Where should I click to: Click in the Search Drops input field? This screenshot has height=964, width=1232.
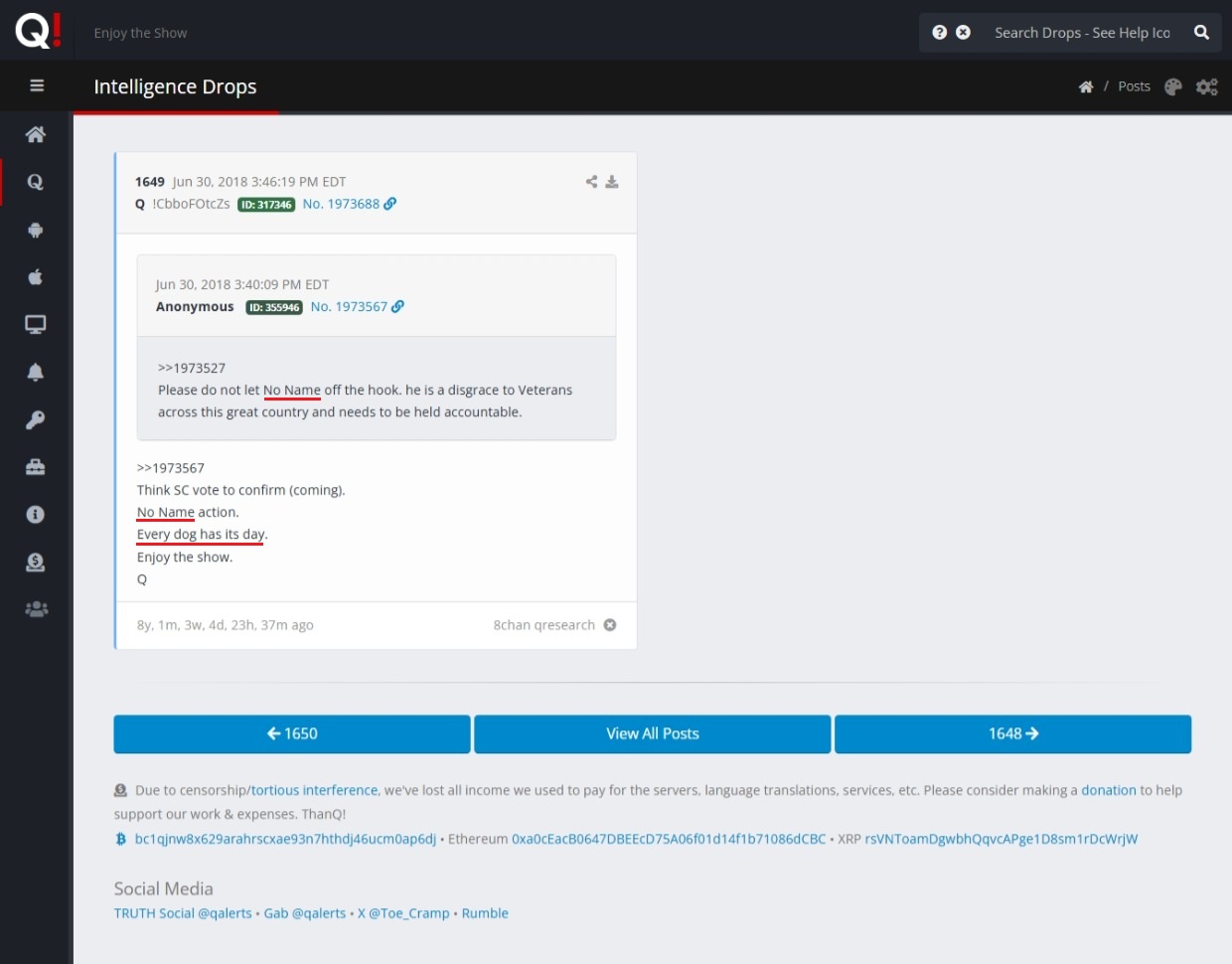coord(1082,33)
